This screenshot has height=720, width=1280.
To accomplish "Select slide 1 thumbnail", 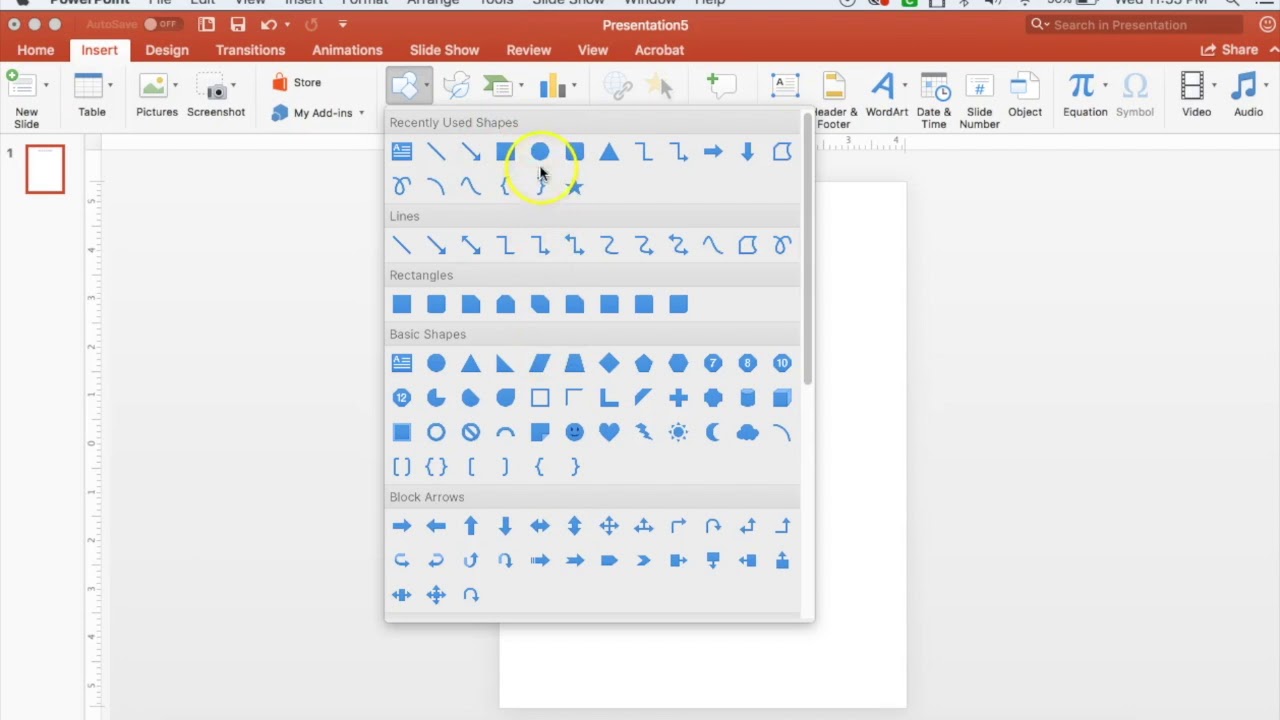I will 45,169.
